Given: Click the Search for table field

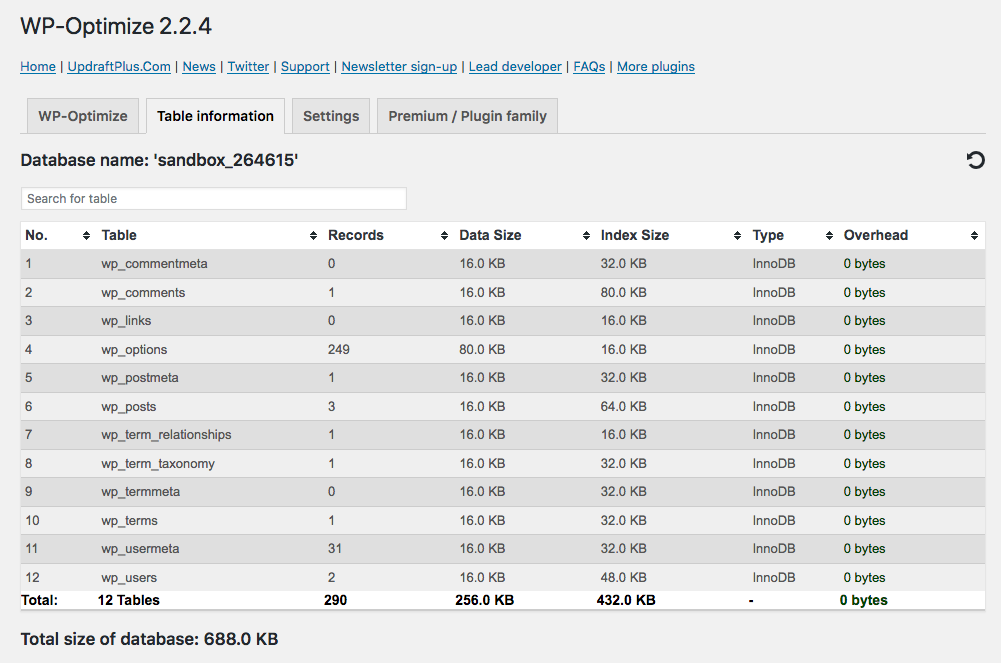Looking at the screenshot, I should click(x=214, y=198).
